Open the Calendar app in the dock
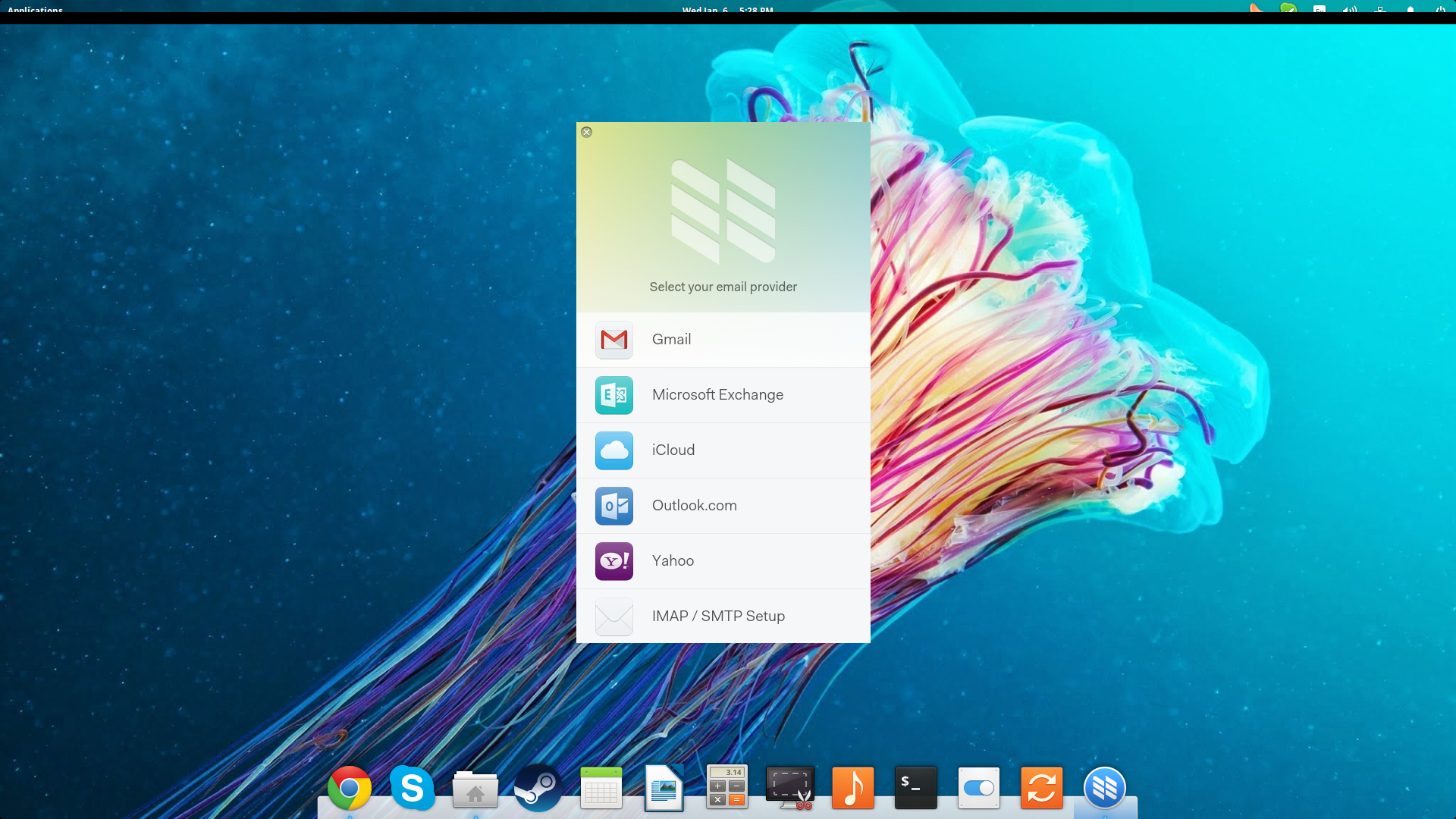 coord(601,788)
